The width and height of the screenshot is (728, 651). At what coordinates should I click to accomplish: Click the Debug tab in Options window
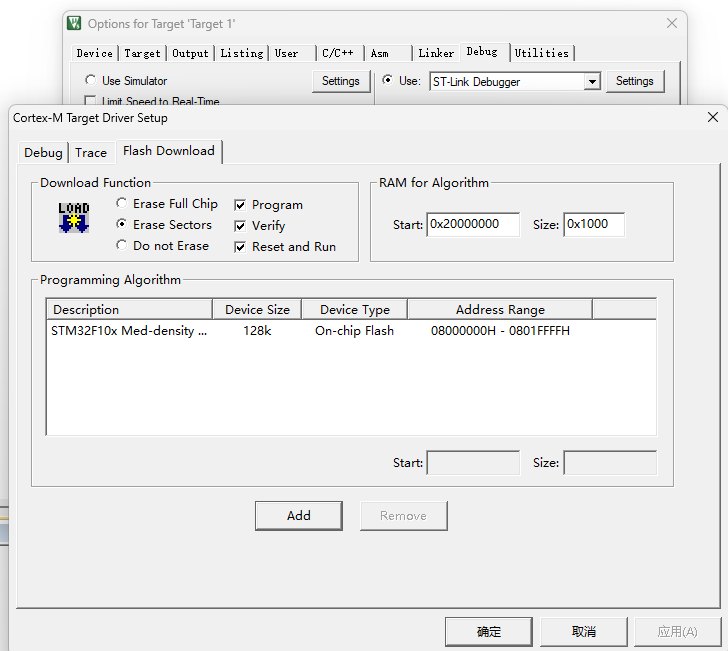coord(483,52)
